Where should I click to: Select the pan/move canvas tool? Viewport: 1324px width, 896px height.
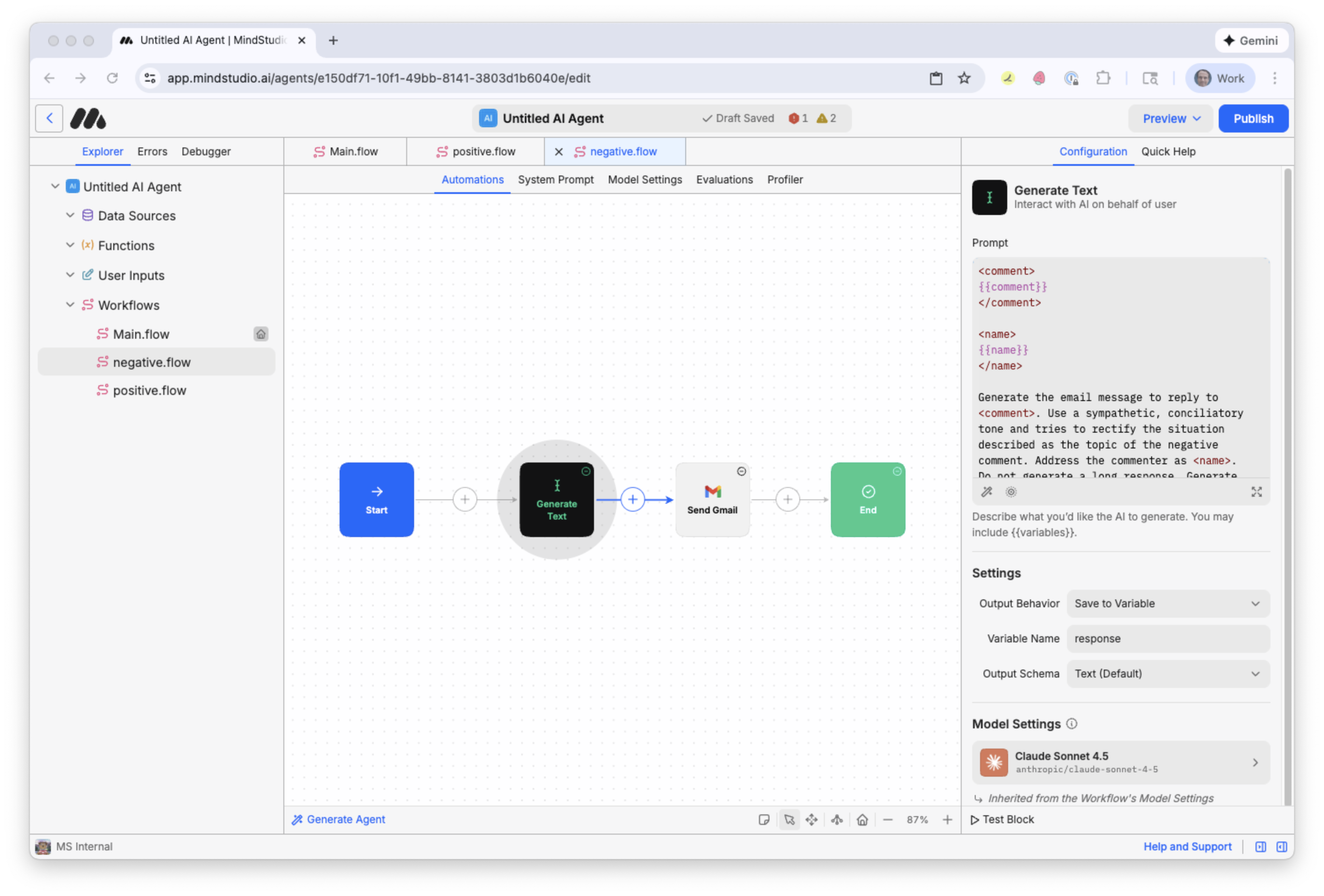[811, 820]
